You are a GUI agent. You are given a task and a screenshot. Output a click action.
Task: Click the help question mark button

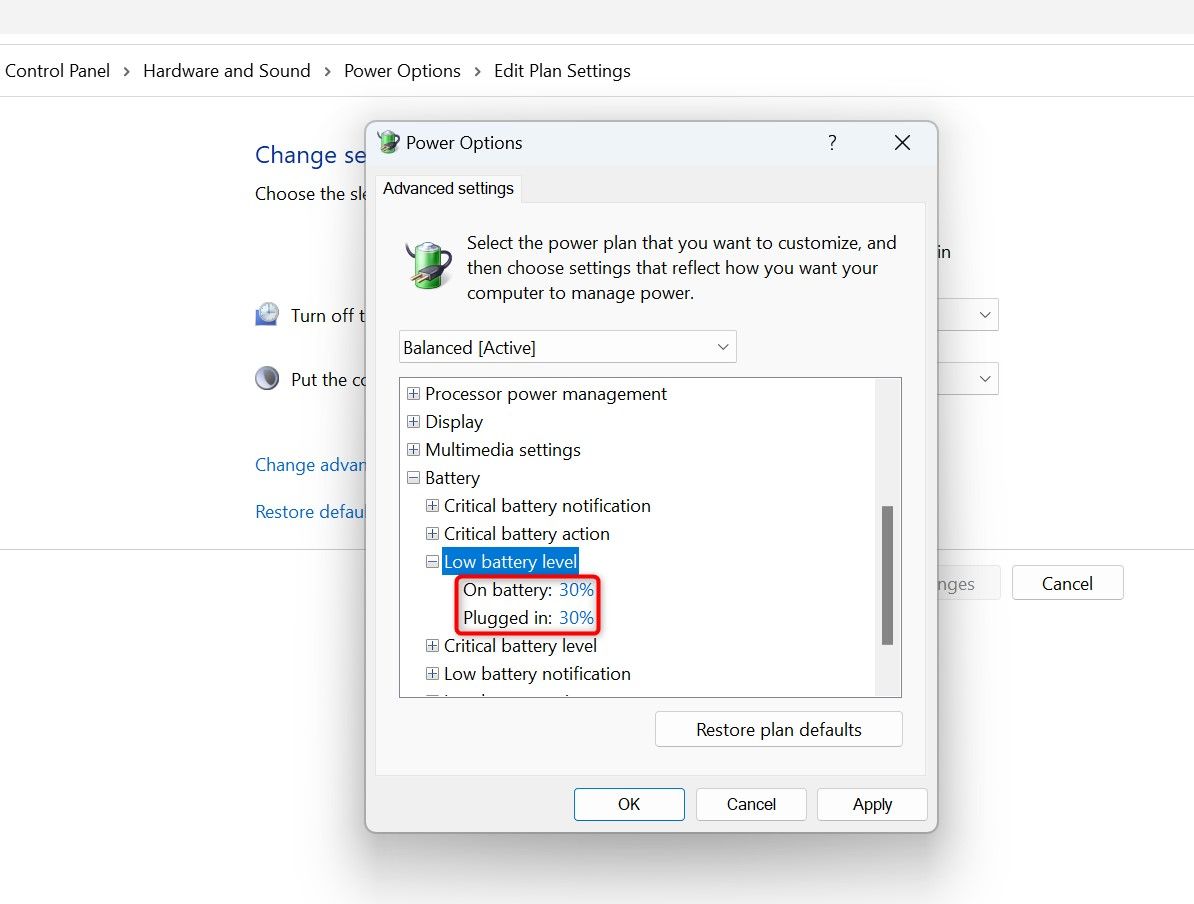[831, 143]
